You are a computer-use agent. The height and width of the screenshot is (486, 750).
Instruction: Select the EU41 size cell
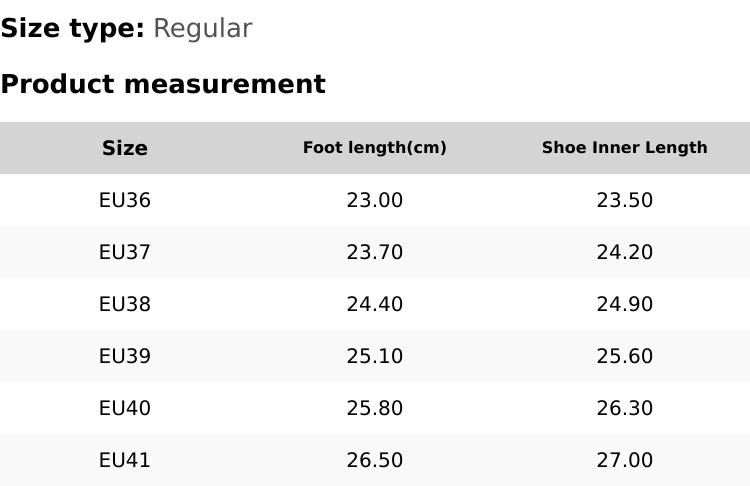pos(125,460)
